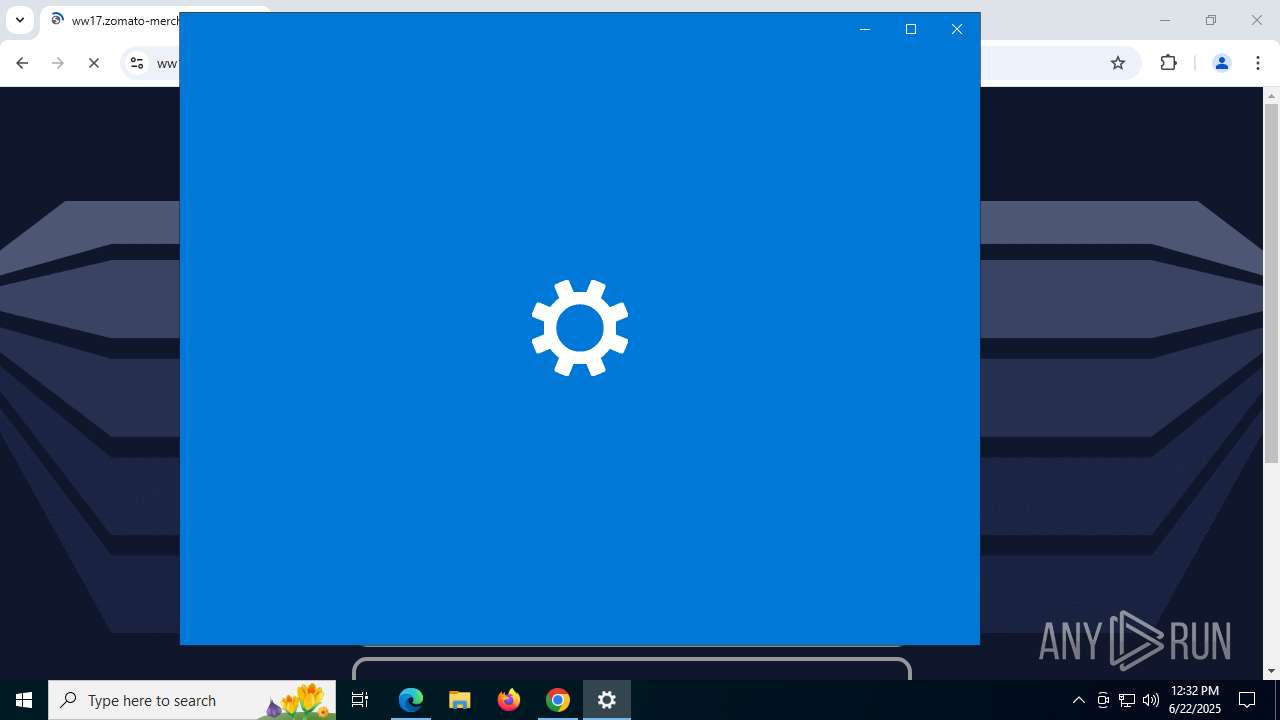
Task: Bookmark this page with the star icon
Action: click(1118, 63)
